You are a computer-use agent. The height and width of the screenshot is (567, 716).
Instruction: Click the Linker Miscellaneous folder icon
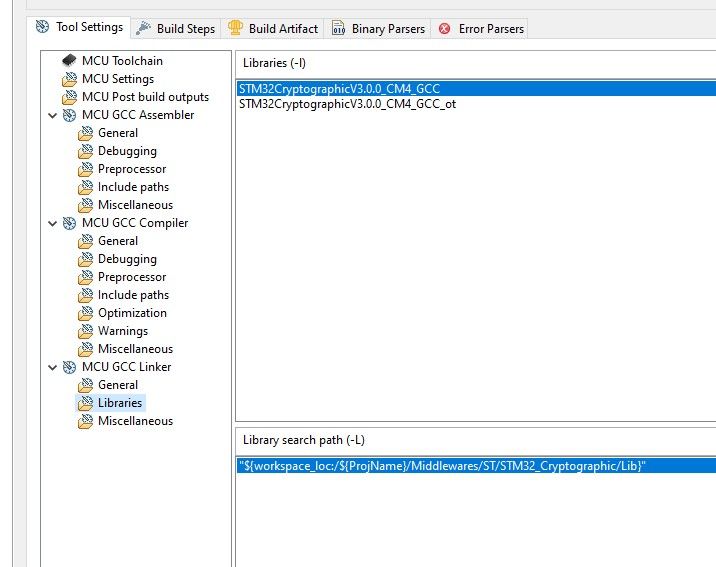[85, 421]
